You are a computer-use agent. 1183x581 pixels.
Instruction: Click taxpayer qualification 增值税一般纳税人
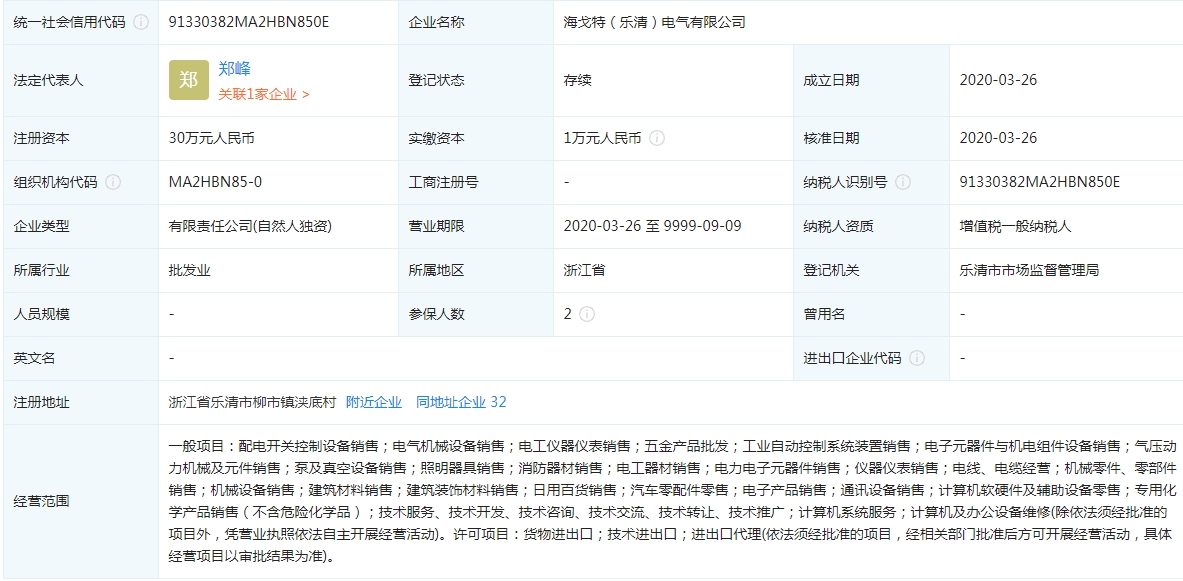1015,226
